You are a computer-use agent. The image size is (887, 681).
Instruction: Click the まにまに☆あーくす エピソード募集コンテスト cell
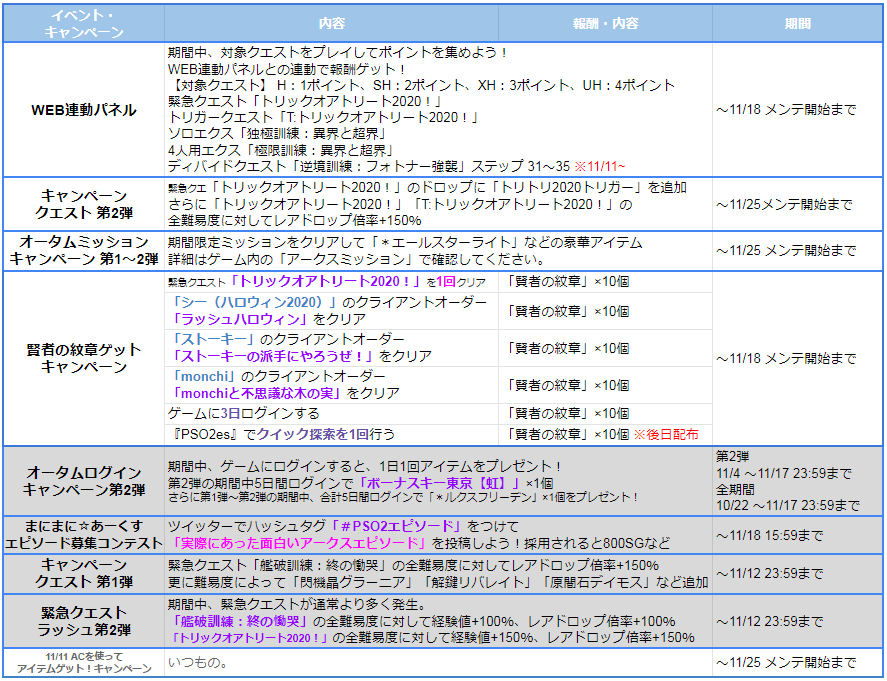[x=84, y=535]
